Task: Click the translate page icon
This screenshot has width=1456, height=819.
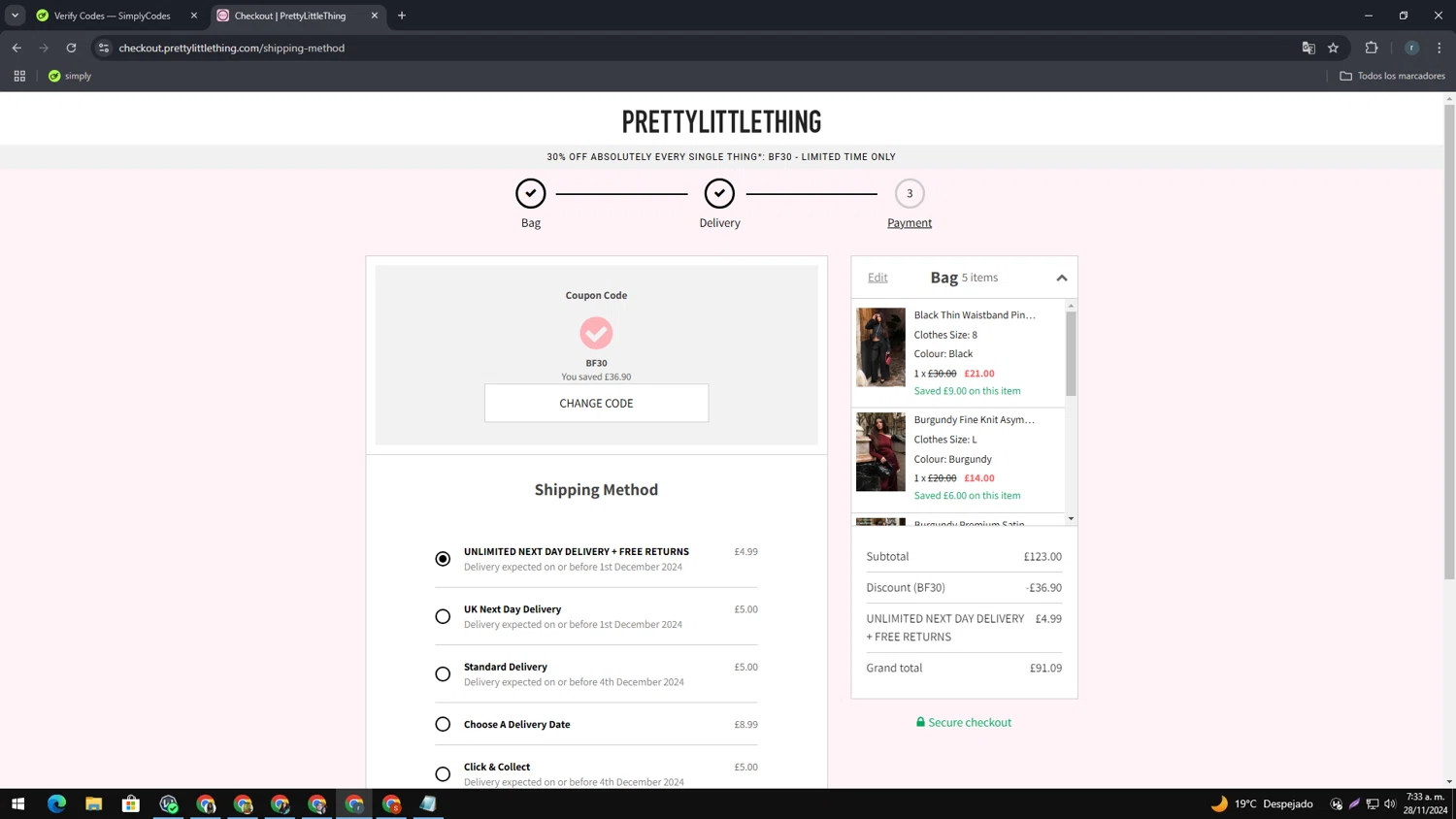Action: click(x=1308, y=48)
